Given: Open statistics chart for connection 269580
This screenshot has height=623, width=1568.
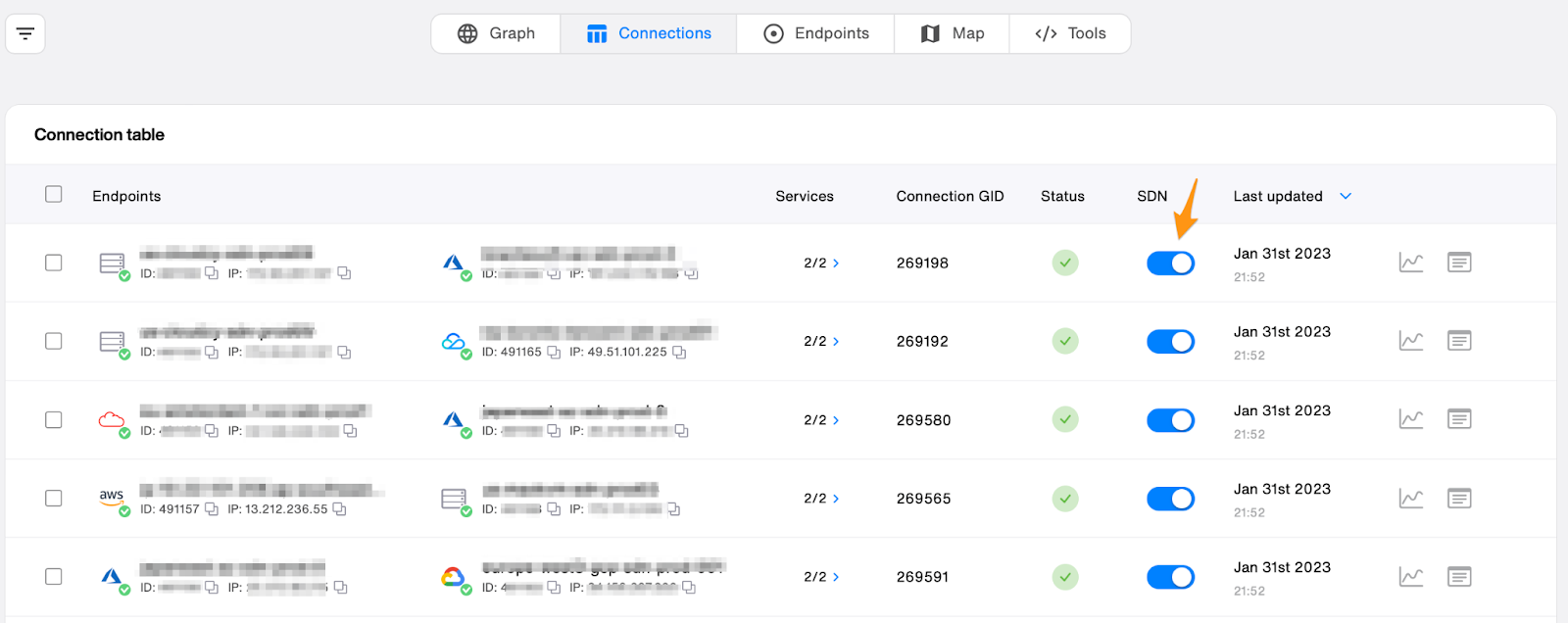Looking at the screenshot, I should [1410, 419].
